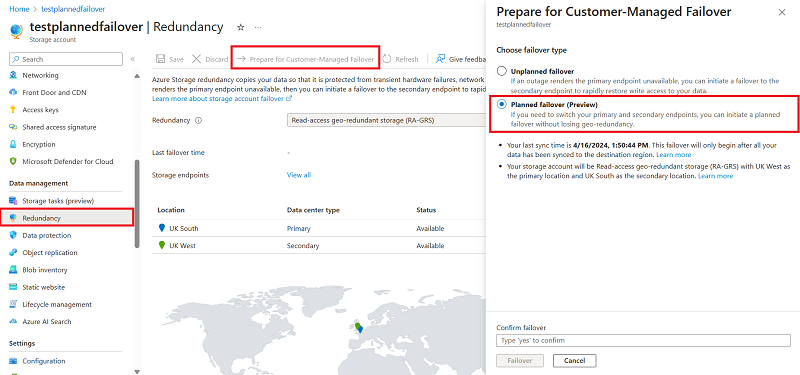Screen dimensions: 800x375
Task: Click scroll down arrow of sidebar
Action: click(137, 371)
